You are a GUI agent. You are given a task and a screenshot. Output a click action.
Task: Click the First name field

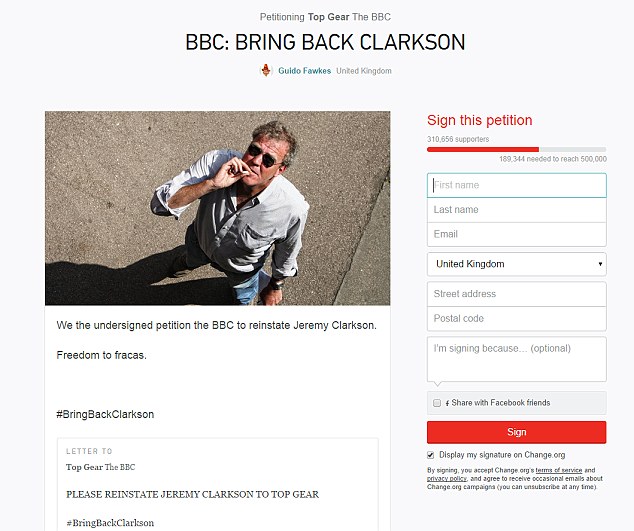pyautogui.click(x=516, y=185)
